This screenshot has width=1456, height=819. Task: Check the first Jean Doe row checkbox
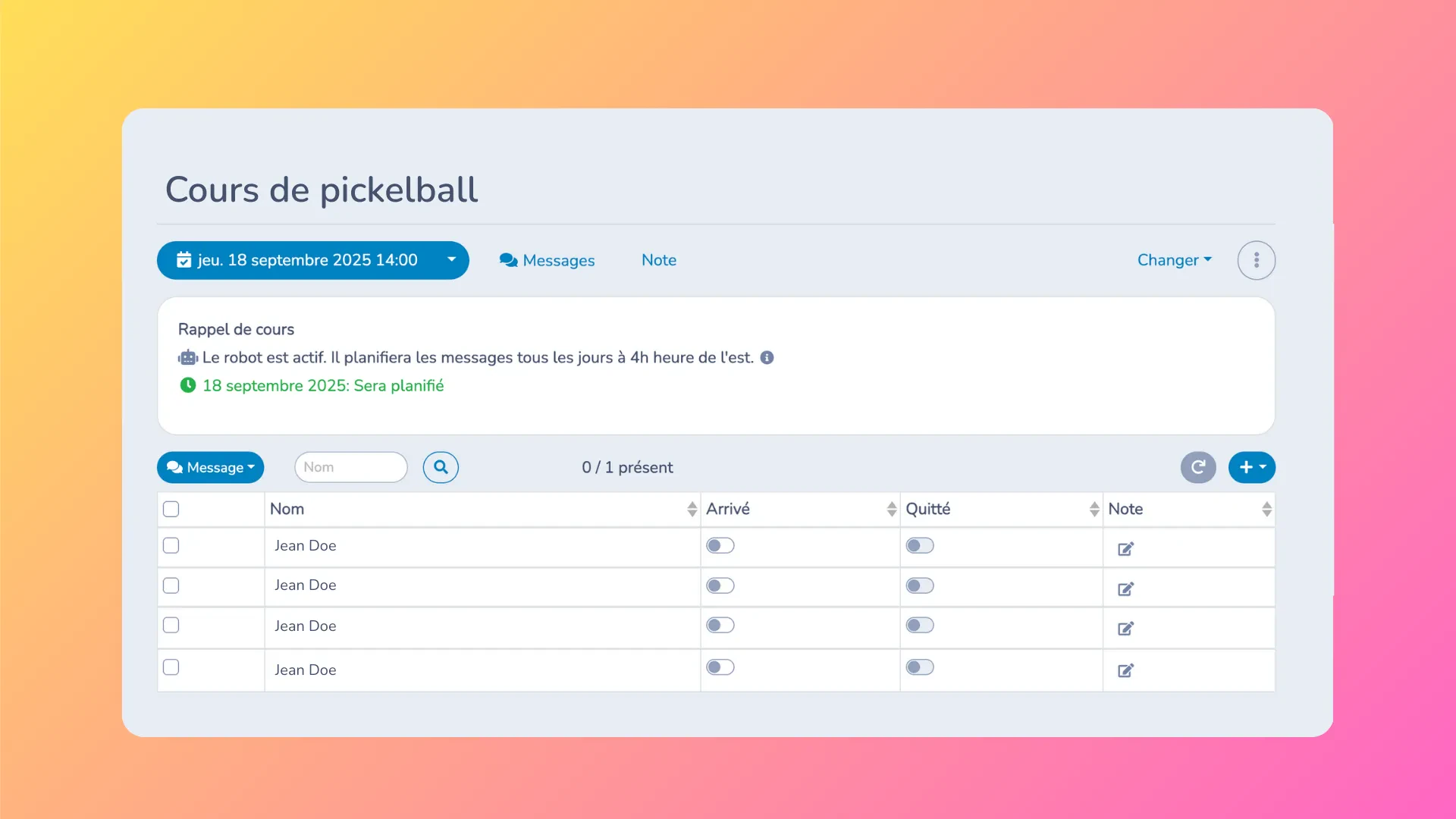(171, 545)
